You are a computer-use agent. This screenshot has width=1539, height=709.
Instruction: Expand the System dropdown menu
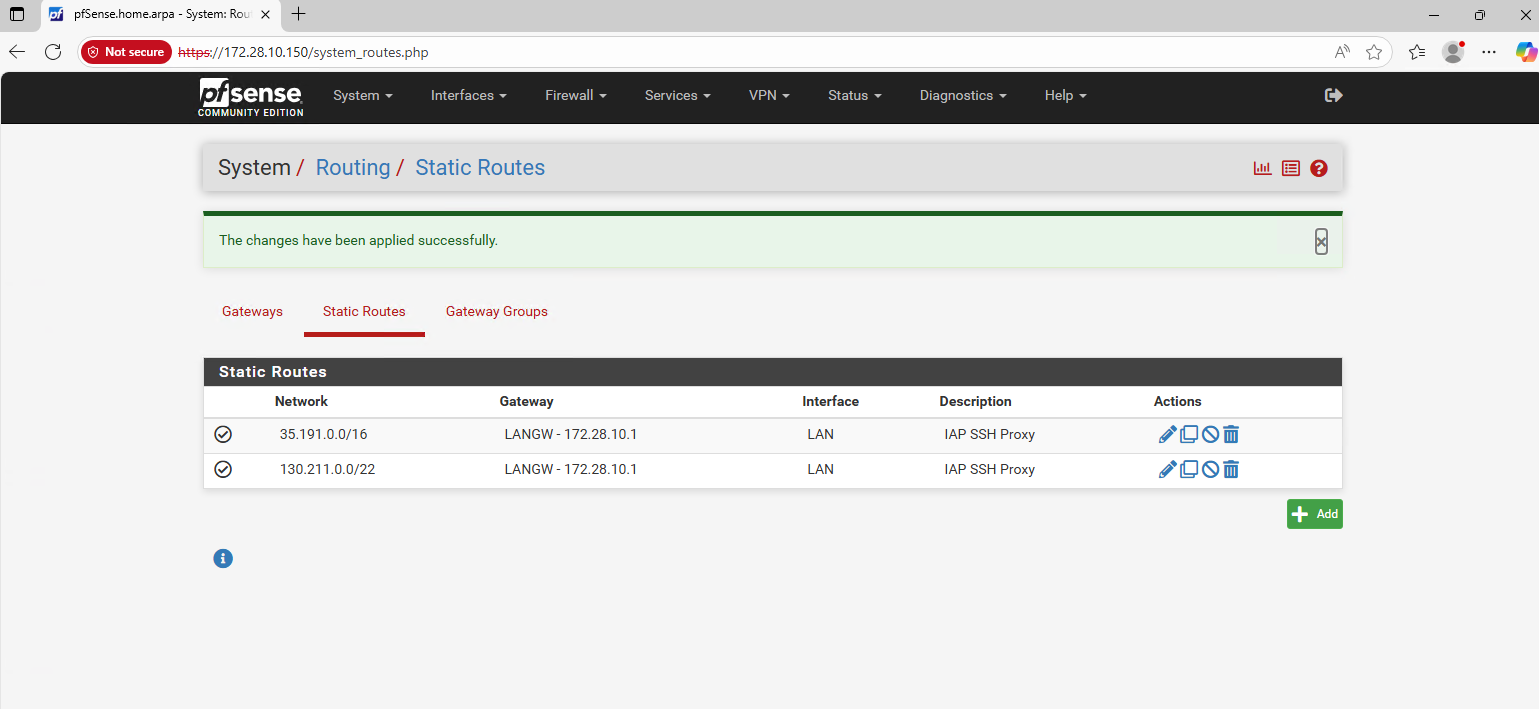362,95
